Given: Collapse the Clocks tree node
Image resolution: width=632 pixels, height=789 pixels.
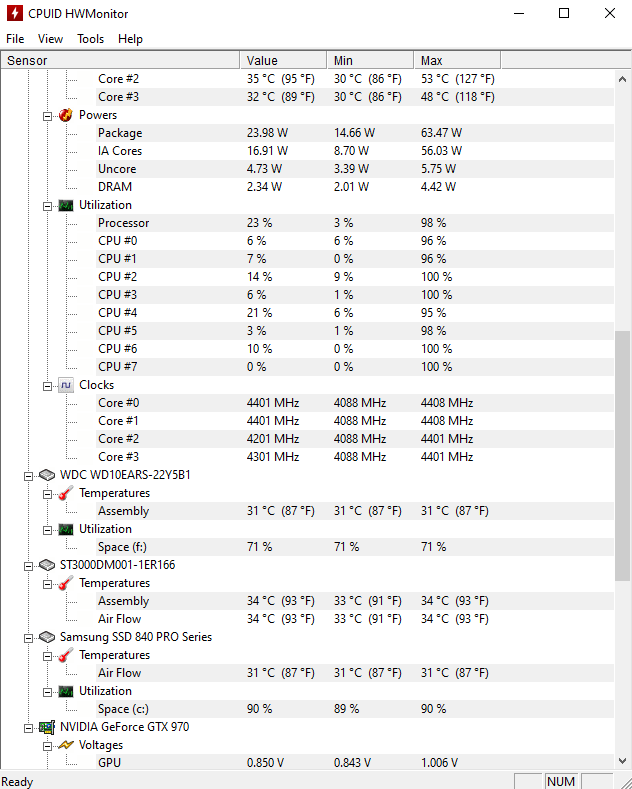Looking at the screenshot, I should [x=47, y=385].
